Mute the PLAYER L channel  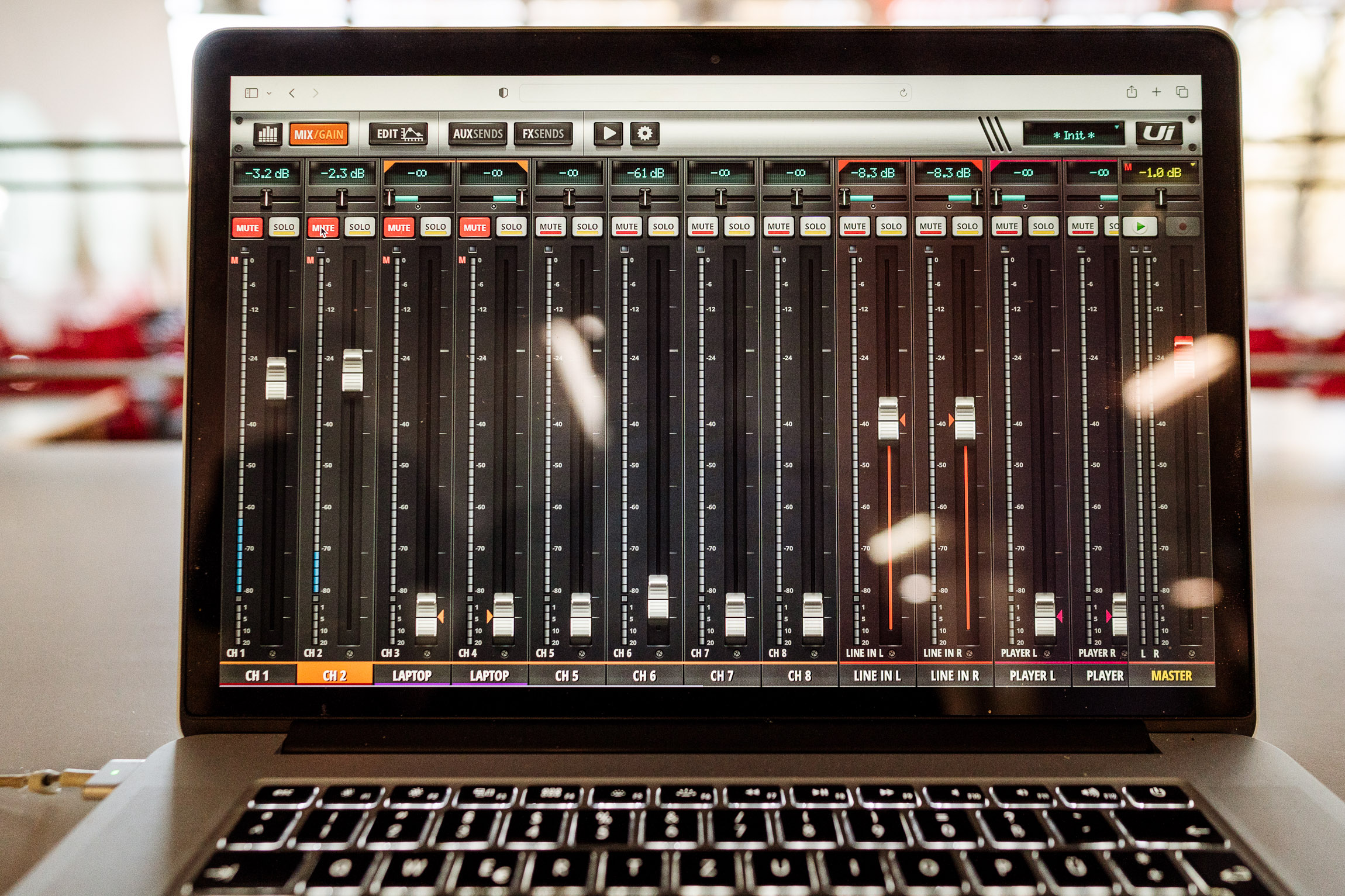(x=1007, y=227)
